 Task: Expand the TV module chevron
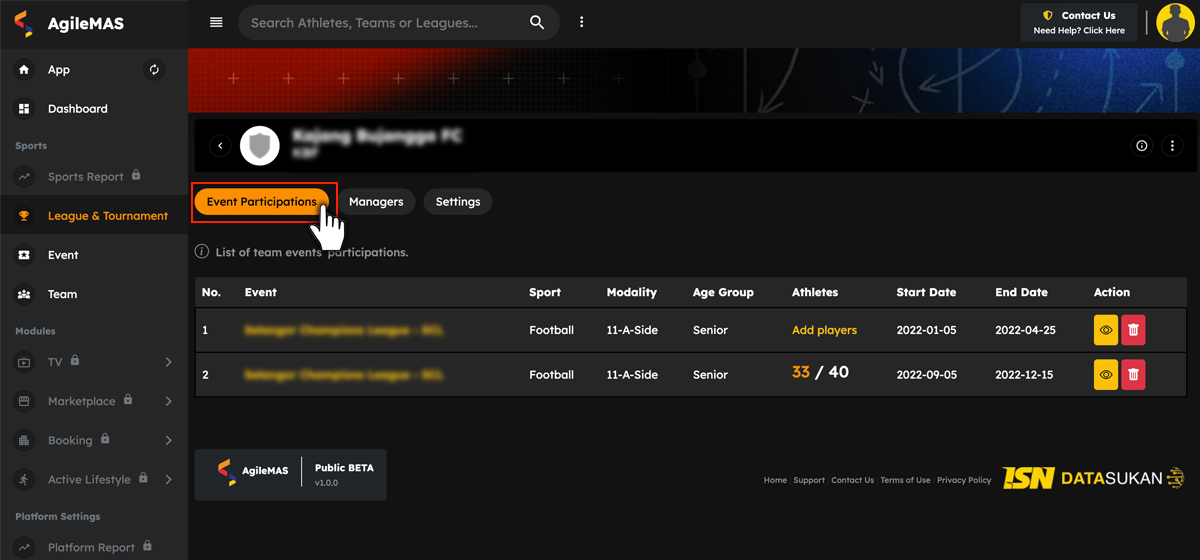pyautogui.click(x=168, y=362)
